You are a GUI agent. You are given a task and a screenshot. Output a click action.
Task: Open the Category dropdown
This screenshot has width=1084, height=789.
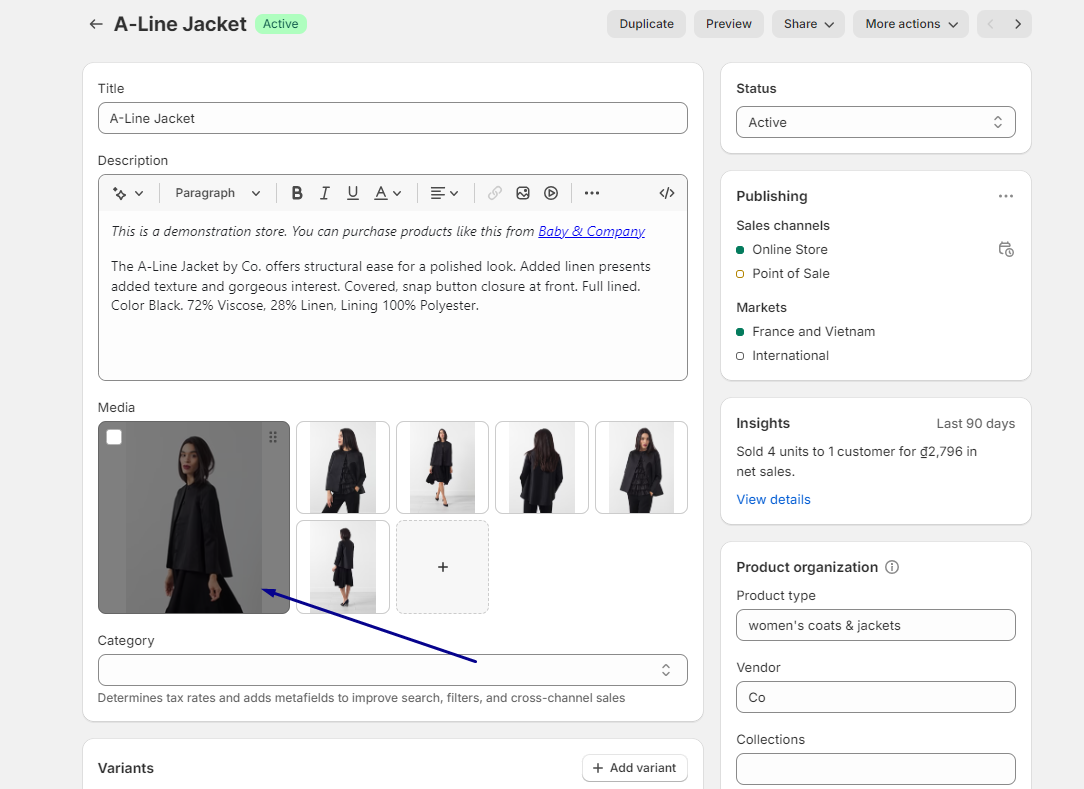[393, 670]
